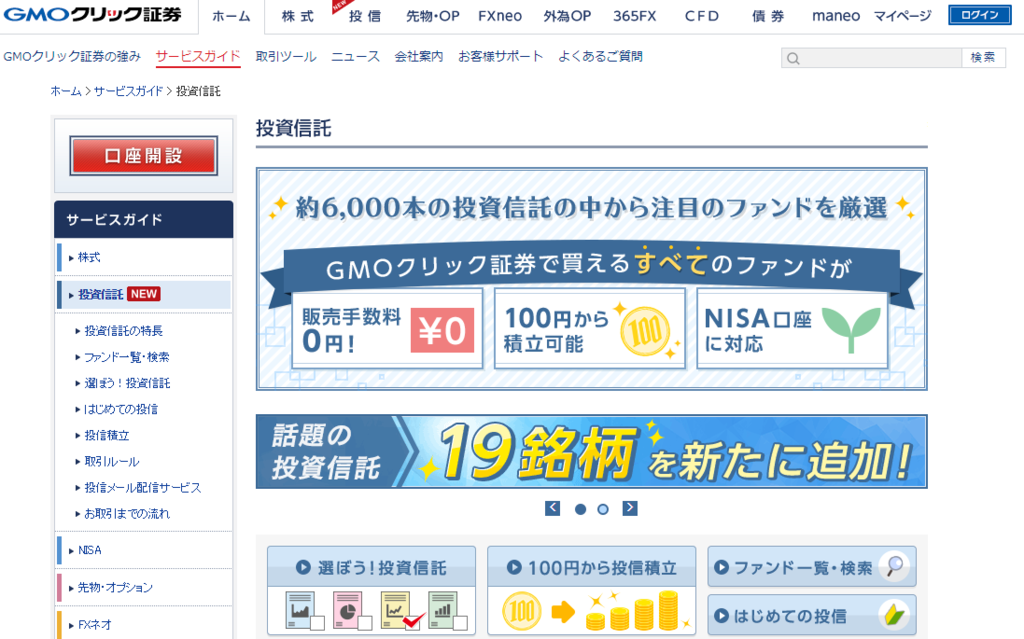The image size is (1024, 639).
Task: Open 選ぼう！投資信託 sidebar link
Action: (x=127, y=383)
